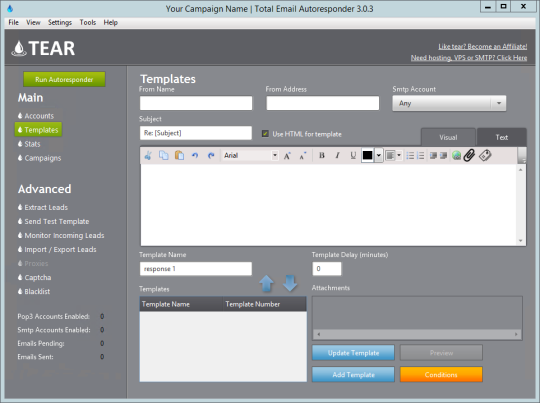
Task: Undo the last edit with the undo arrow
Action: (x=195, y=156)
